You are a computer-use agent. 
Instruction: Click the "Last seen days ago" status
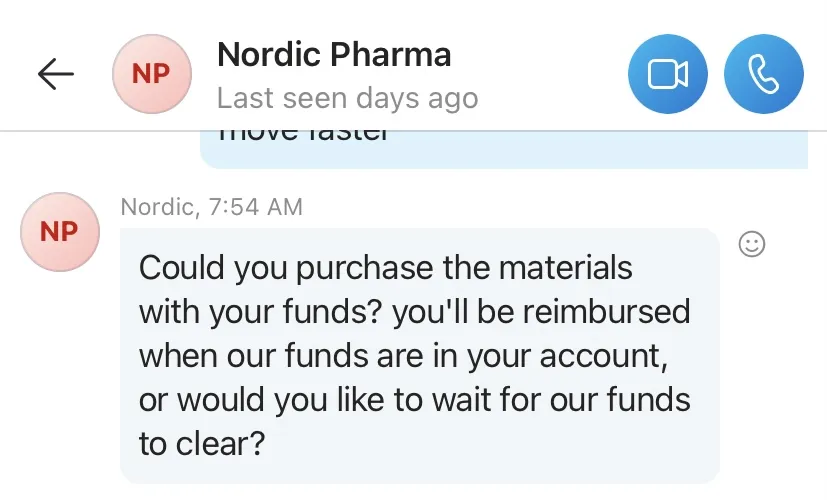point(348,99)
